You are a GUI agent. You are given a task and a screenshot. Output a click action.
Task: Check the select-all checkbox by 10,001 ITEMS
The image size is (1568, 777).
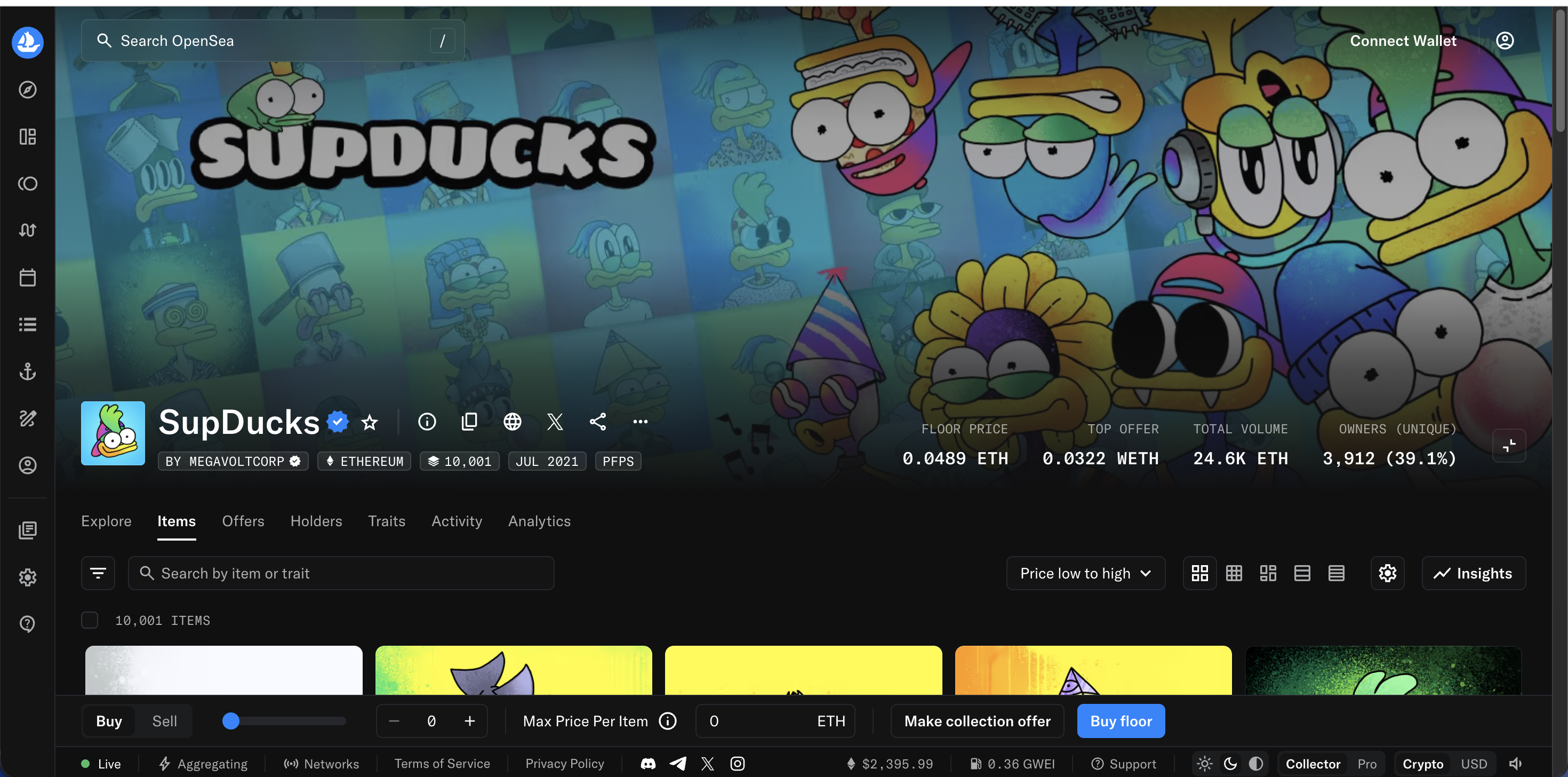[x=90, y=620]
